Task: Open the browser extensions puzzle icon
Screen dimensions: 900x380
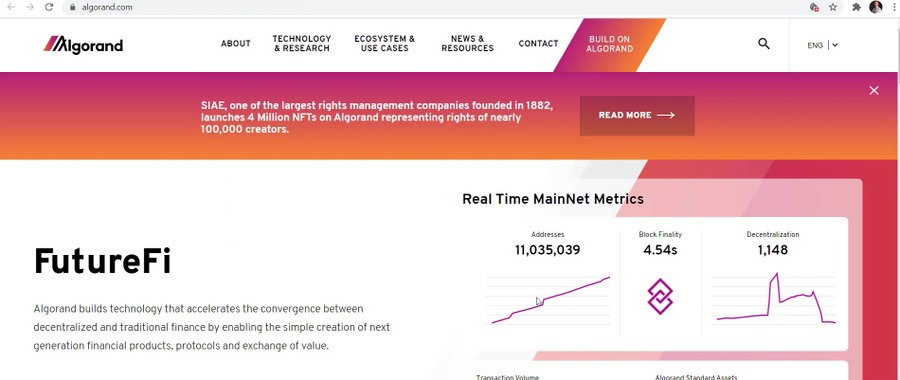Action: [x=856, y=7]
